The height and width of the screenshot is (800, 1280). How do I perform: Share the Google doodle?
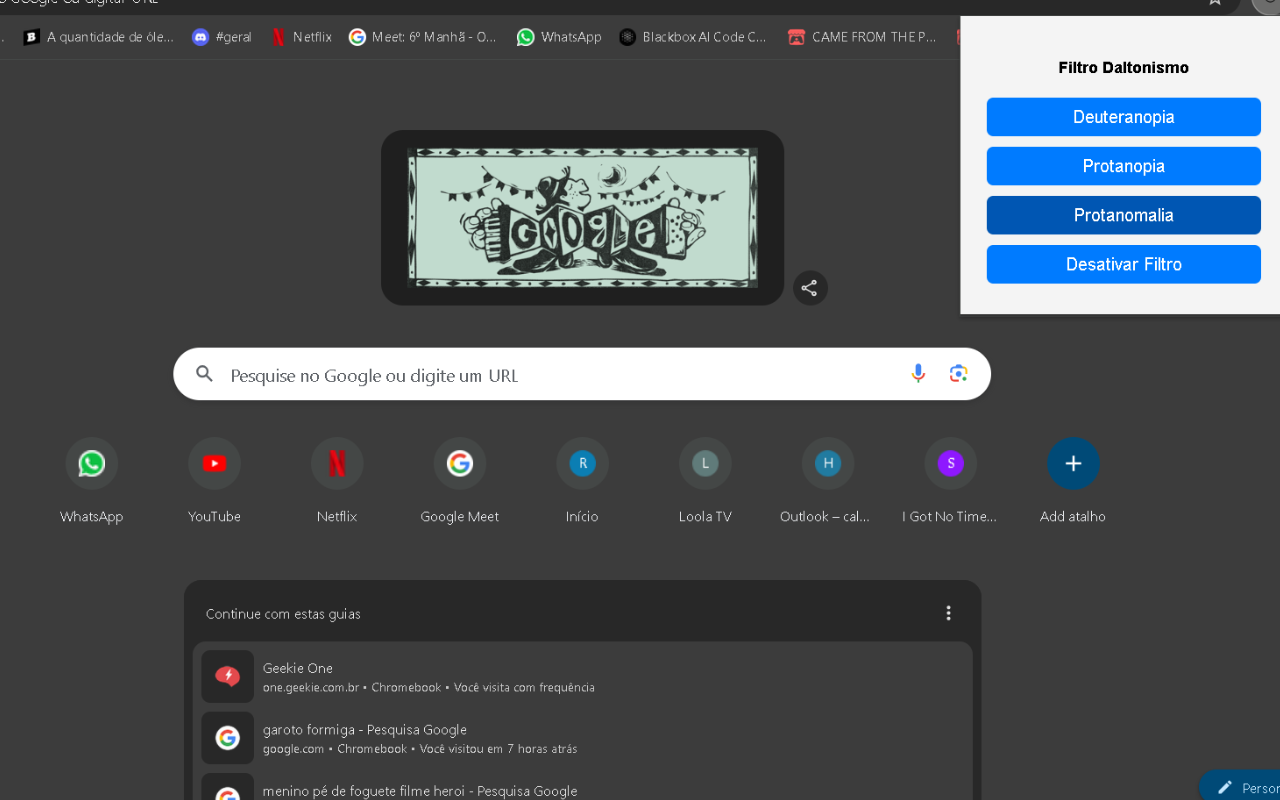coord(810,288)
